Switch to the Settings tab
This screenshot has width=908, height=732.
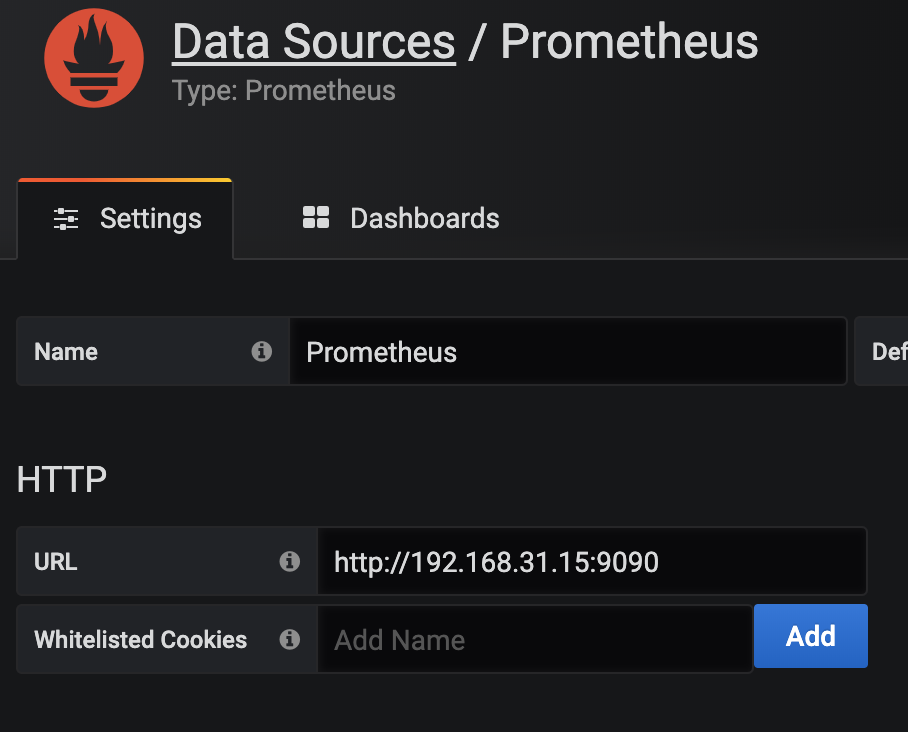point(125,219)
